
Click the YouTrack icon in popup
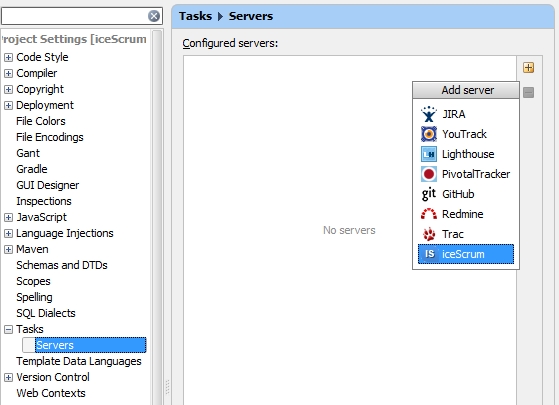coord(429,134)
